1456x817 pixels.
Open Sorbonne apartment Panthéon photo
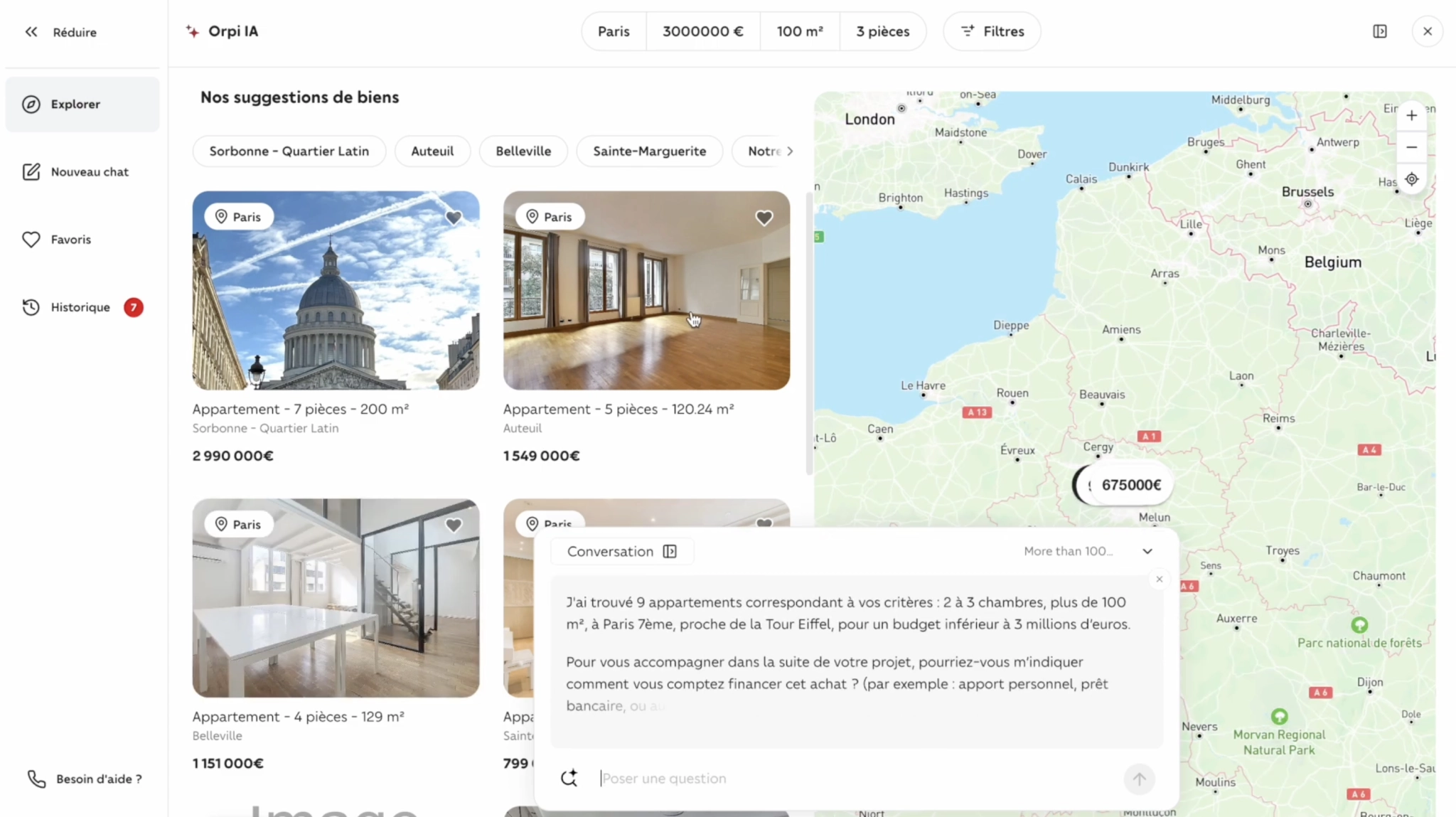click(x=336, y=290)
